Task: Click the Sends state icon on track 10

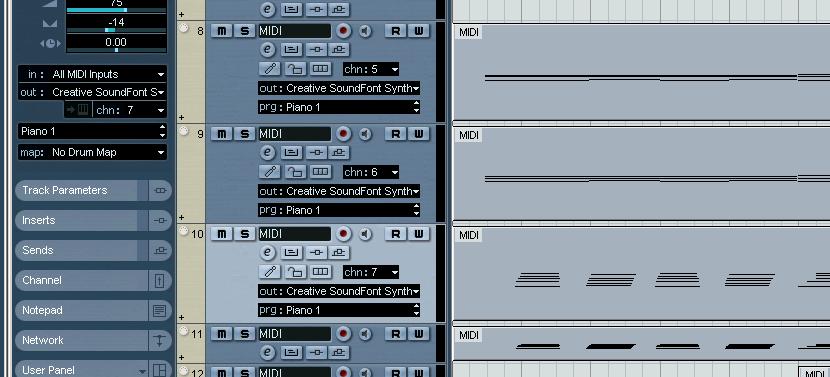Action: [x=339, y=253]
